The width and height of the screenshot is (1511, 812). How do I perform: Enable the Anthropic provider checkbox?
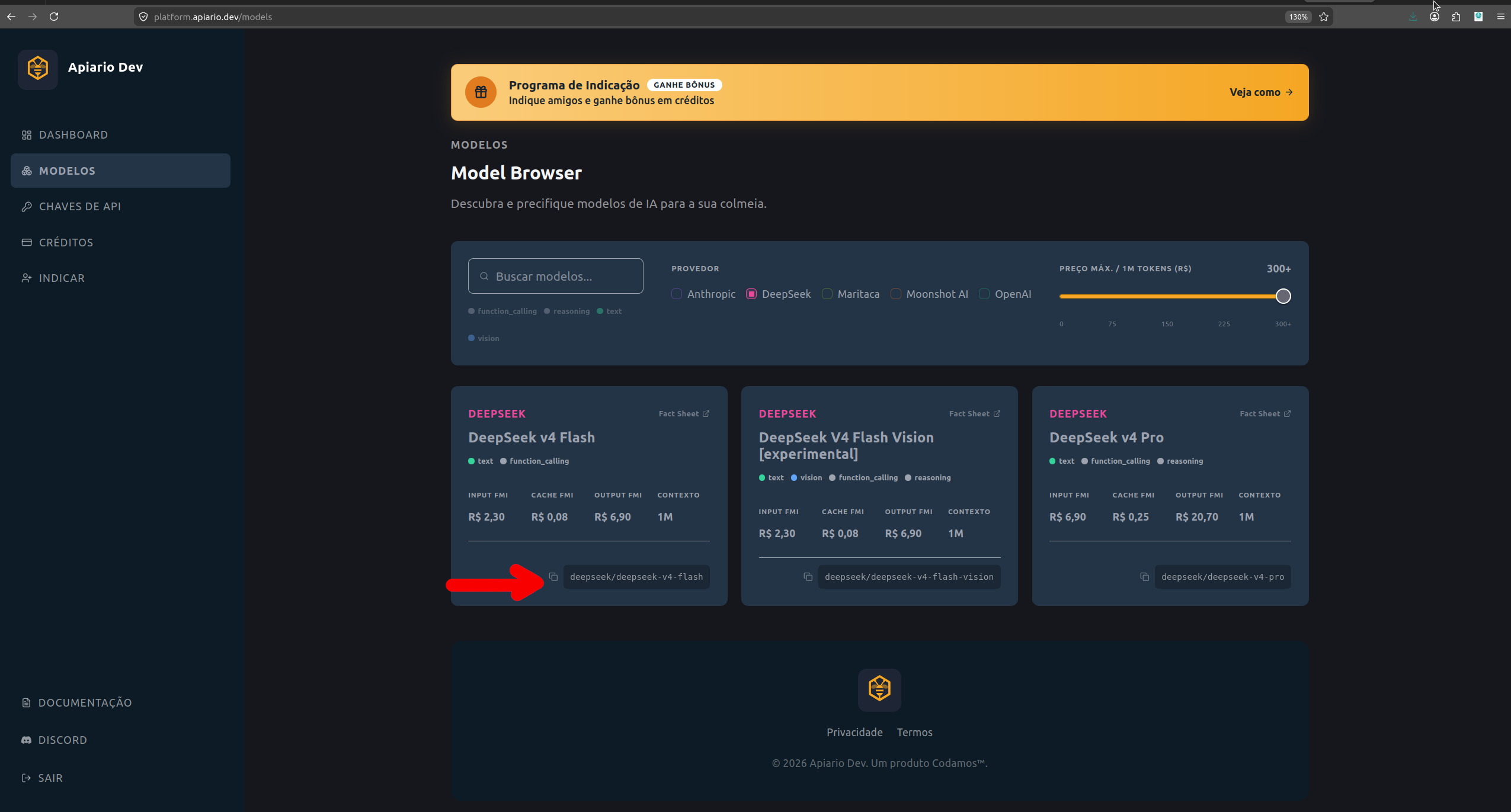[x=677, y=294]
